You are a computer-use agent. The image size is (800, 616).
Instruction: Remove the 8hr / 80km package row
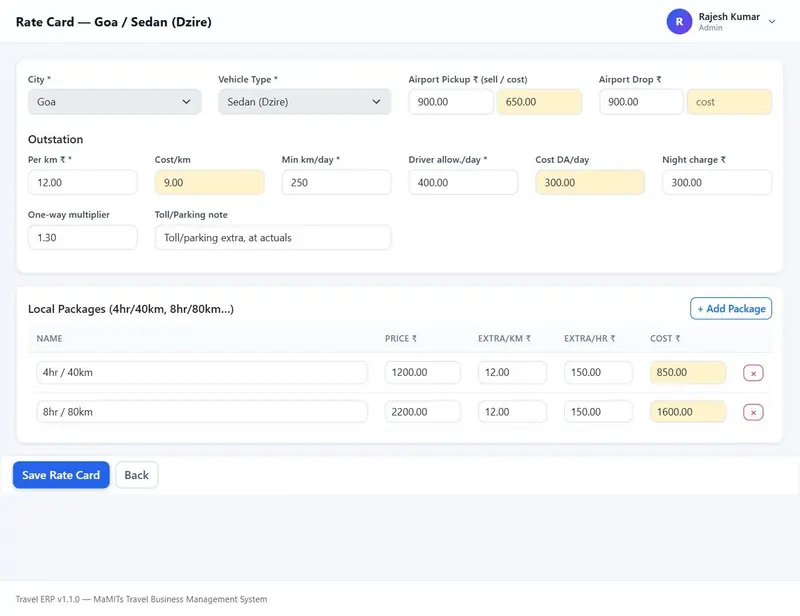click(x=753, y=412)
